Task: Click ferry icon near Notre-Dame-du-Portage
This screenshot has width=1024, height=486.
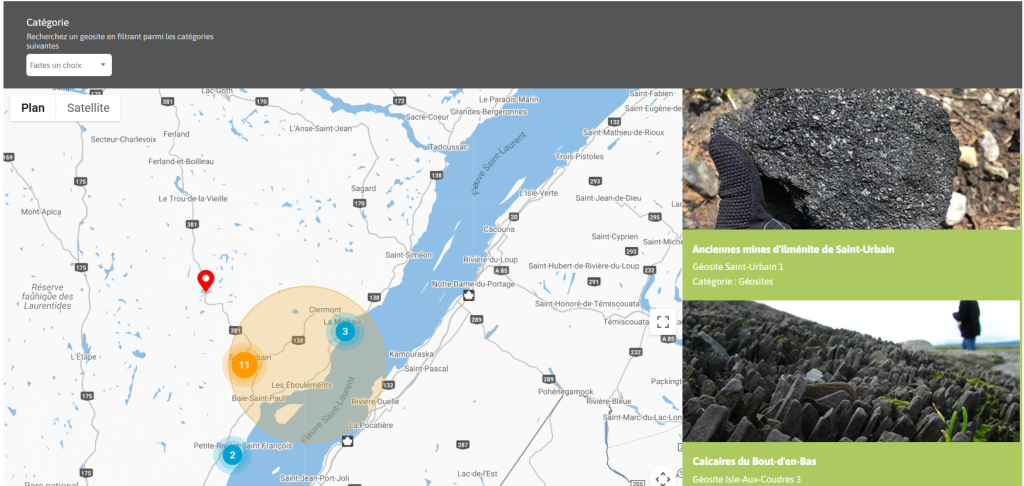Action: tap(469, 296)
